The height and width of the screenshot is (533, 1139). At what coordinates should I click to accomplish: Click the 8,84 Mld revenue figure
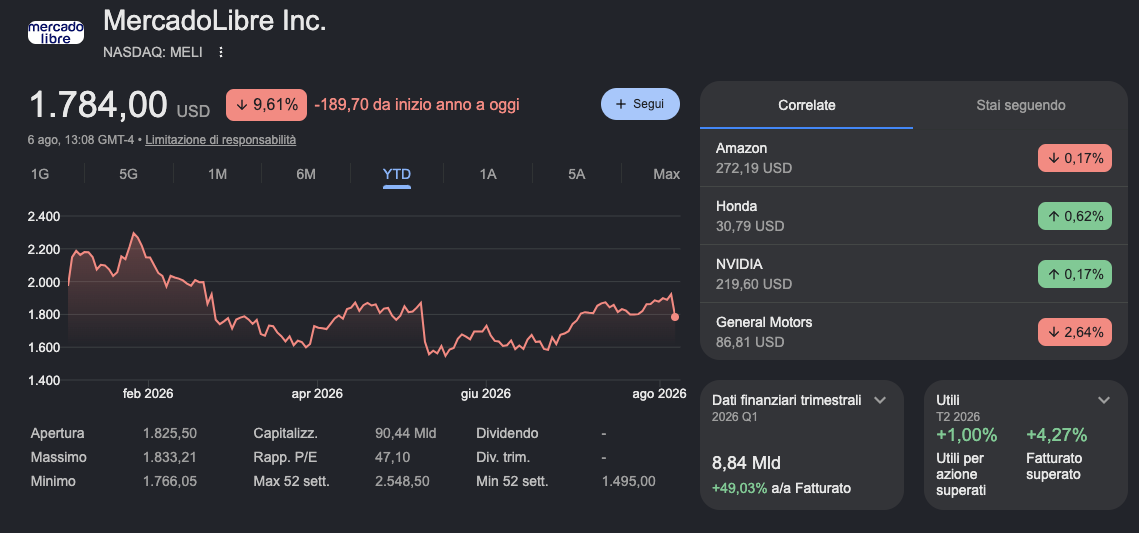(x=747, y=463)
